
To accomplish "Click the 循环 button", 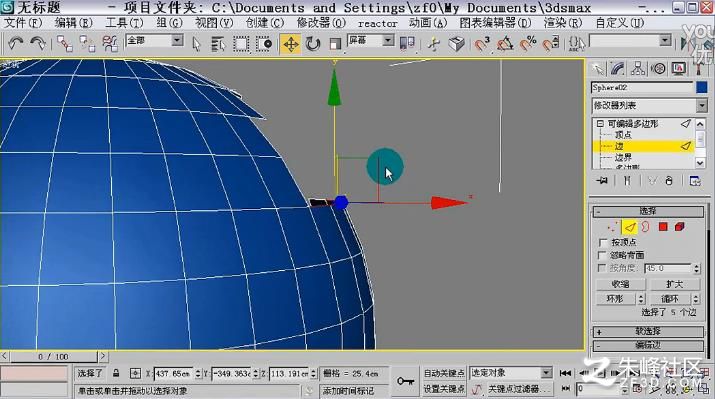I will pyautogui.click(x=670, y=299).
